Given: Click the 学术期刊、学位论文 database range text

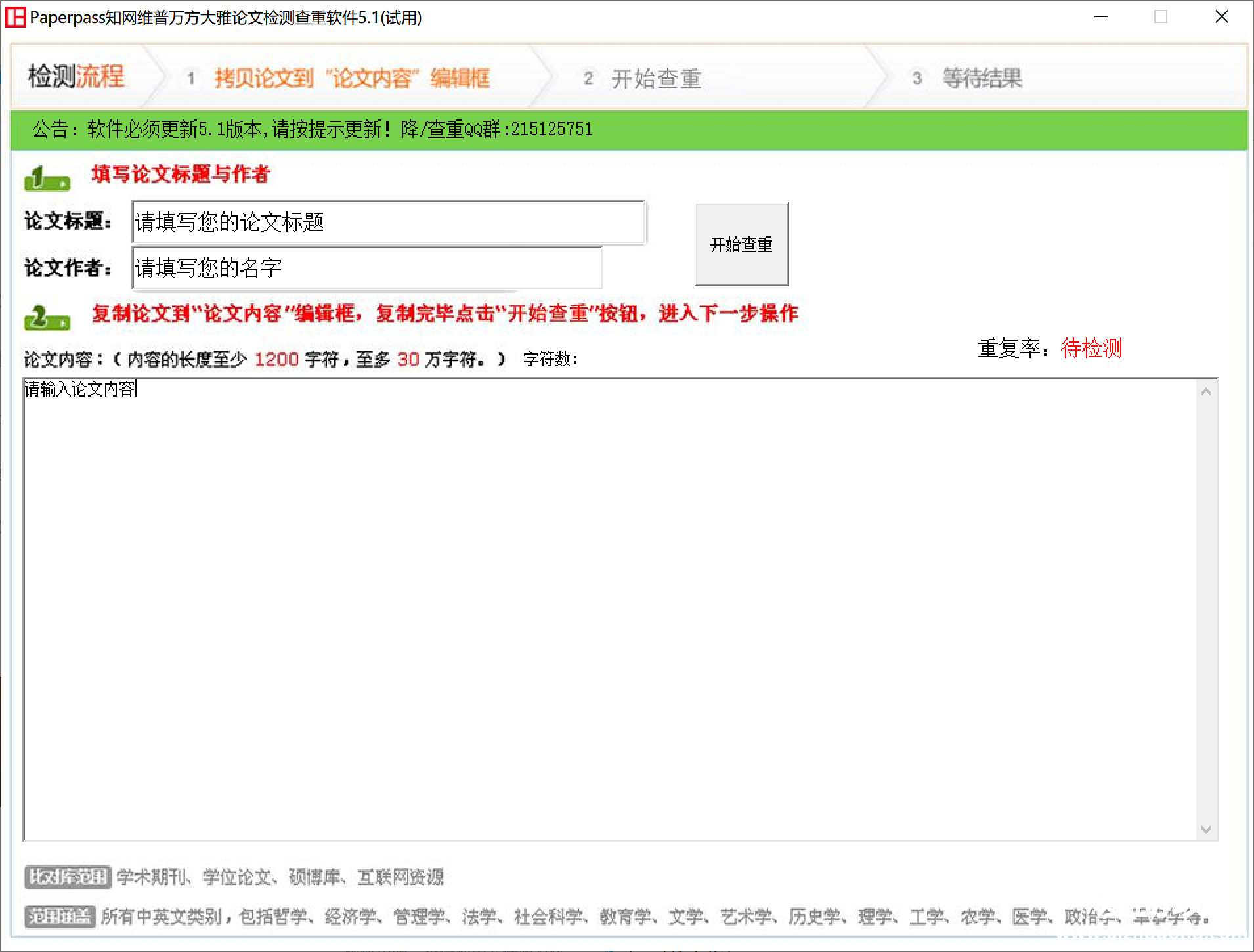Looking at the screenshot, I should 280,877.
